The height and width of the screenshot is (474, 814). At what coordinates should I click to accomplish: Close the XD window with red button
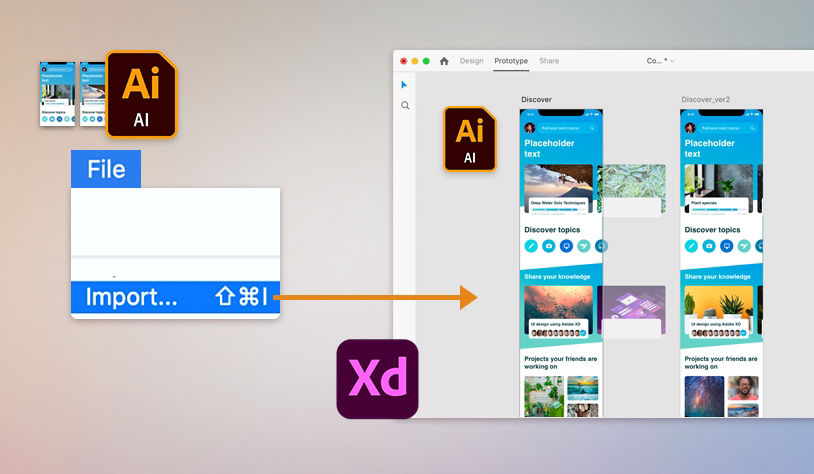(403, 61)
